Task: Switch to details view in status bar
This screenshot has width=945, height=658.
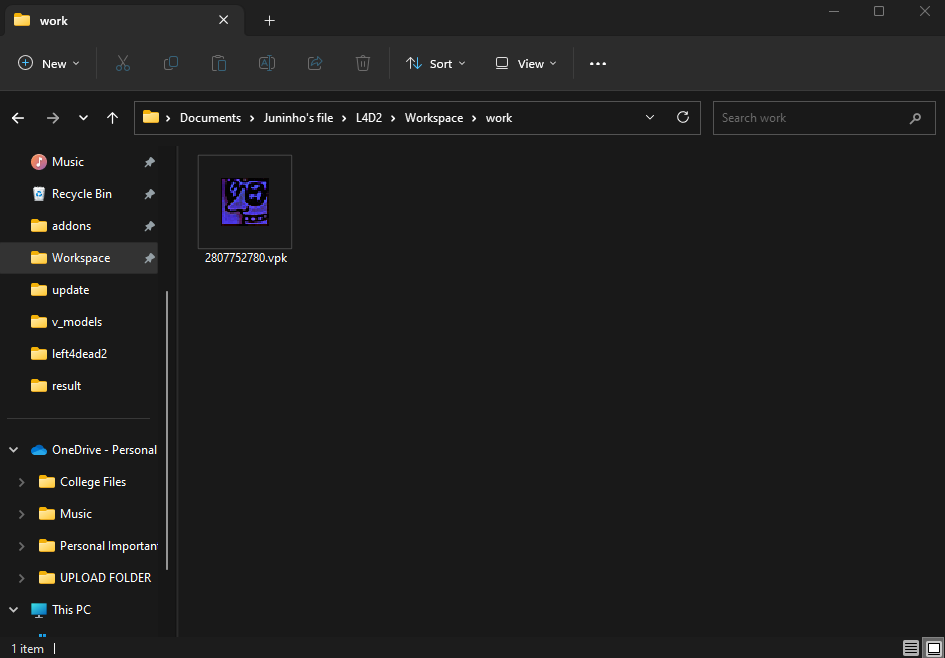Action: 911,648
